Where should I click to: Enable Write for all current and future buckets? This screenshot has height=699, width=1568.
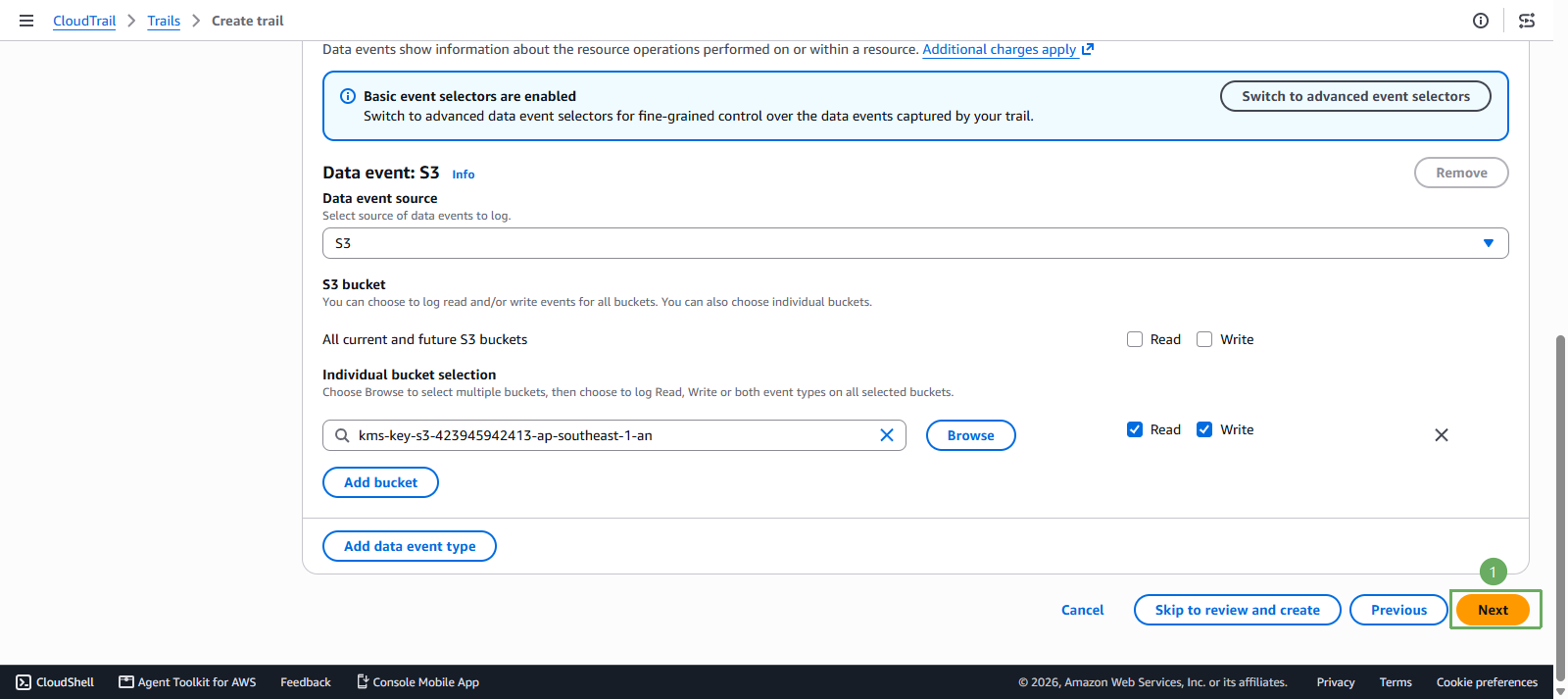click(1204, 339)
